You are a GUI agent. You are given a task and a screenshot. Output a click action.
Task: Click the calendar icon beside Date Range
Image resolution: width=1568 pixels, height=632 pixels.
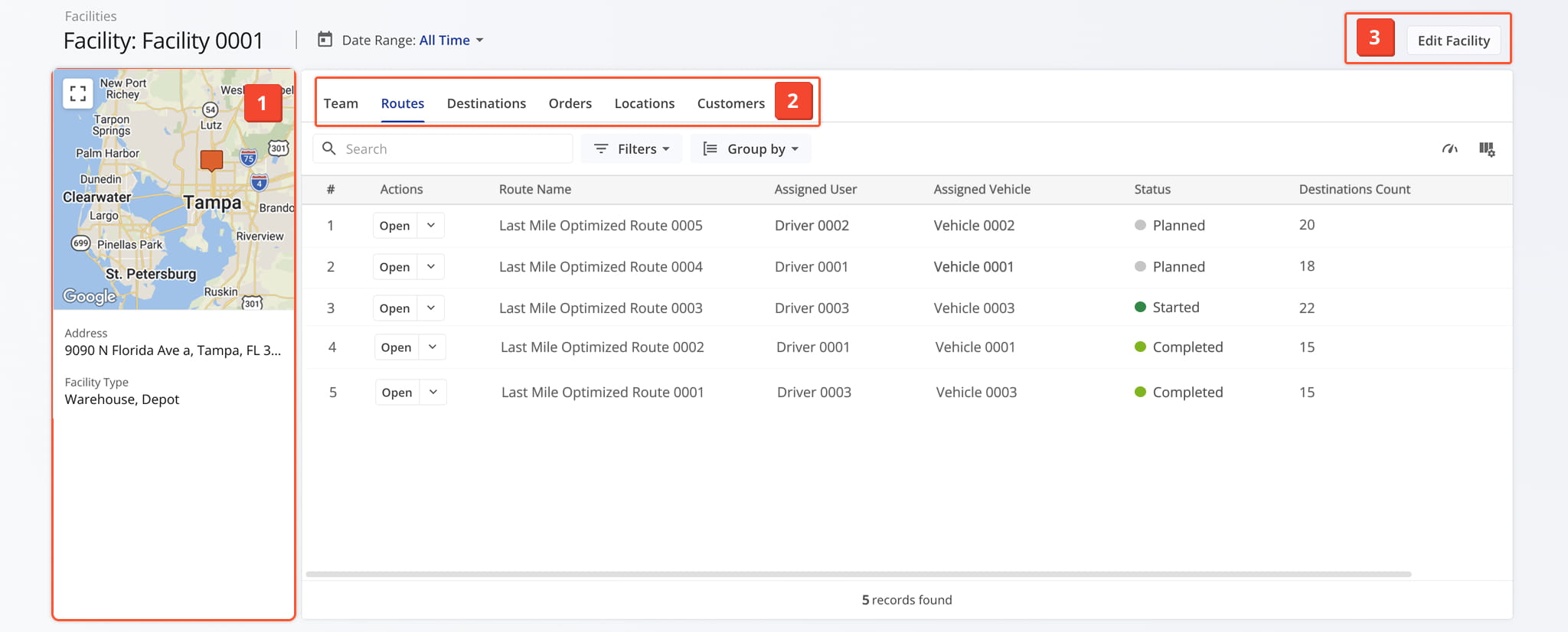coord(325,40)
